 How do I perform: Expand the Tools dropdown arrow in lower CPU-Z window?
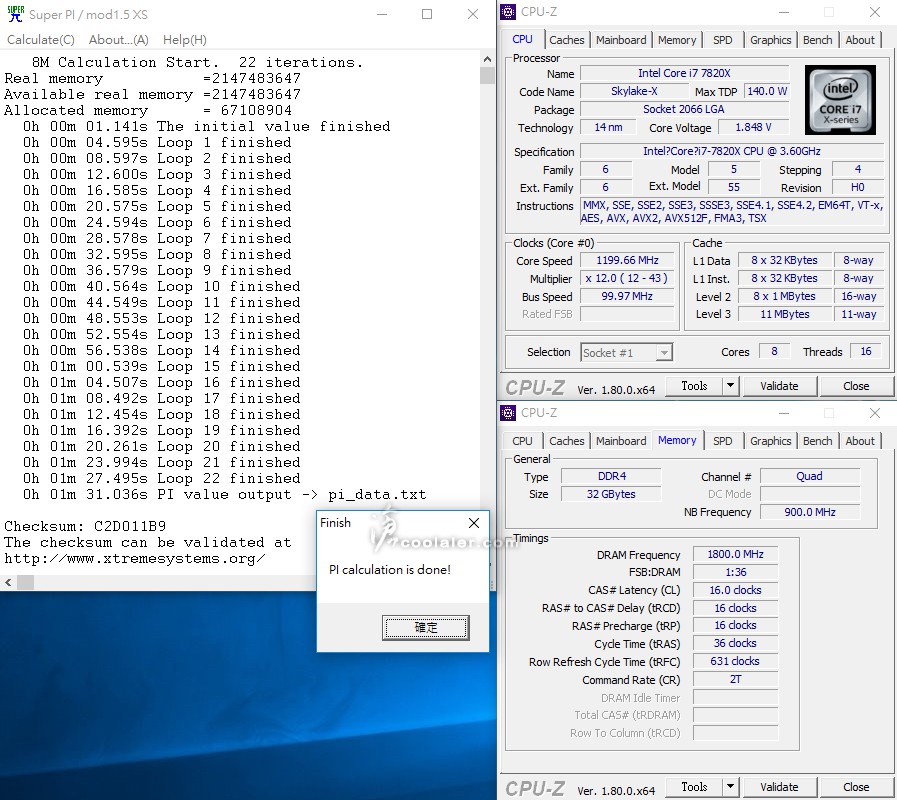click(x=731, y=787)
